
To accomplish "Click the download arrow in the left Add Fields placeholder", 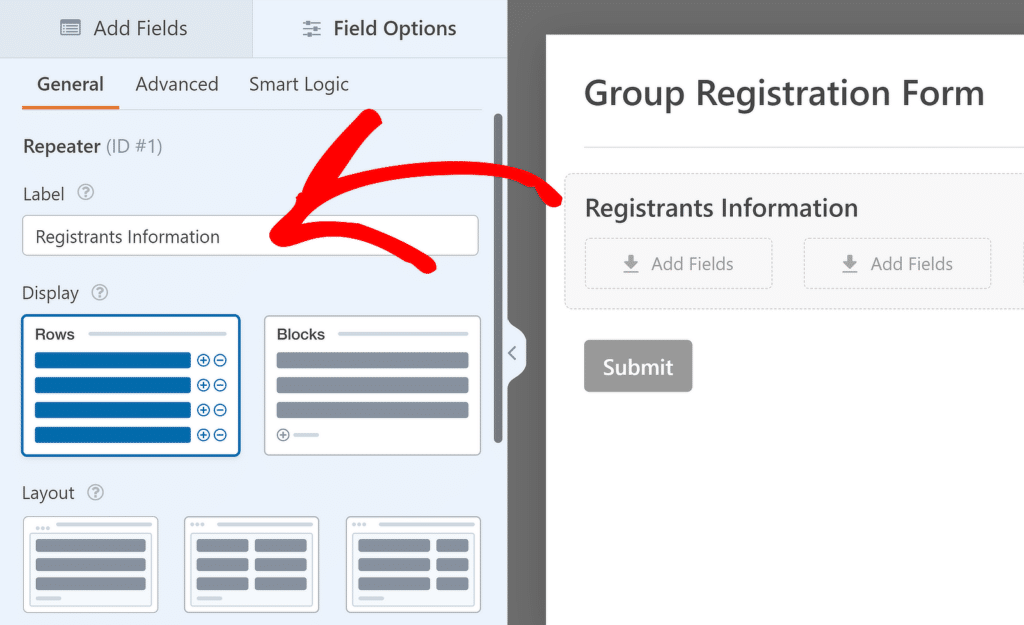I will [630, 264].
